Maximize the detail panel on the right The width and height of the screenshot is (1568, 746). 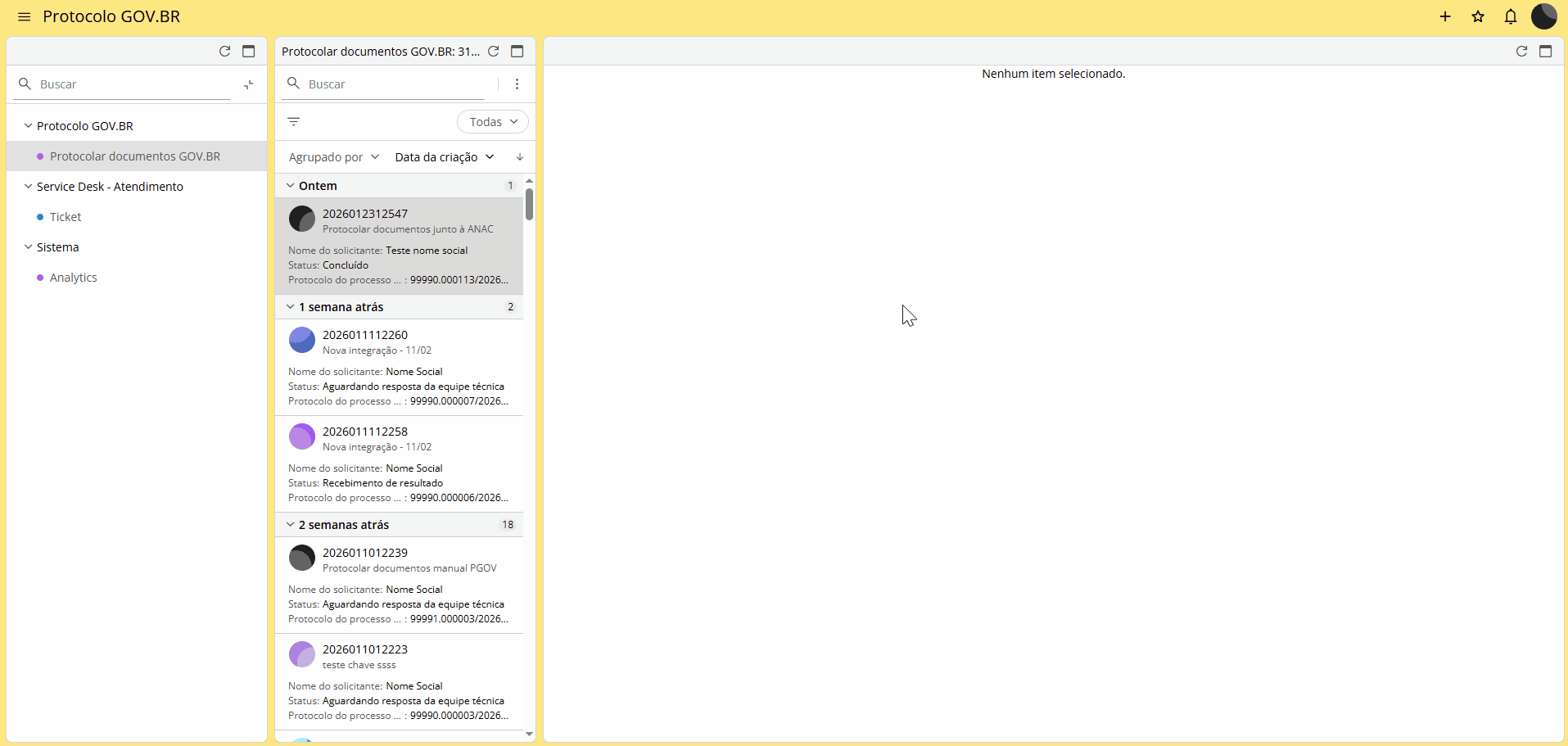click(1546, 51)
